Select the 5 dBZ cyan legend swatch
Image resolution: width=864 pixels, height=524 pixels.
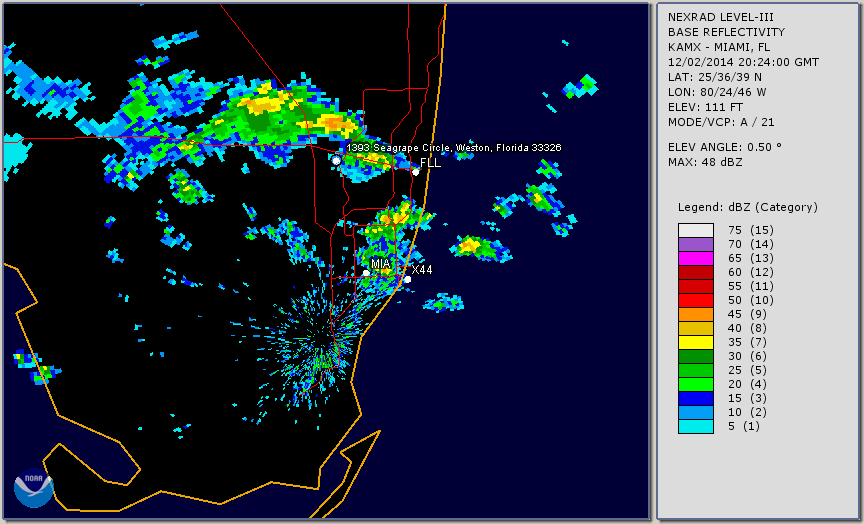tap(696, 426)
